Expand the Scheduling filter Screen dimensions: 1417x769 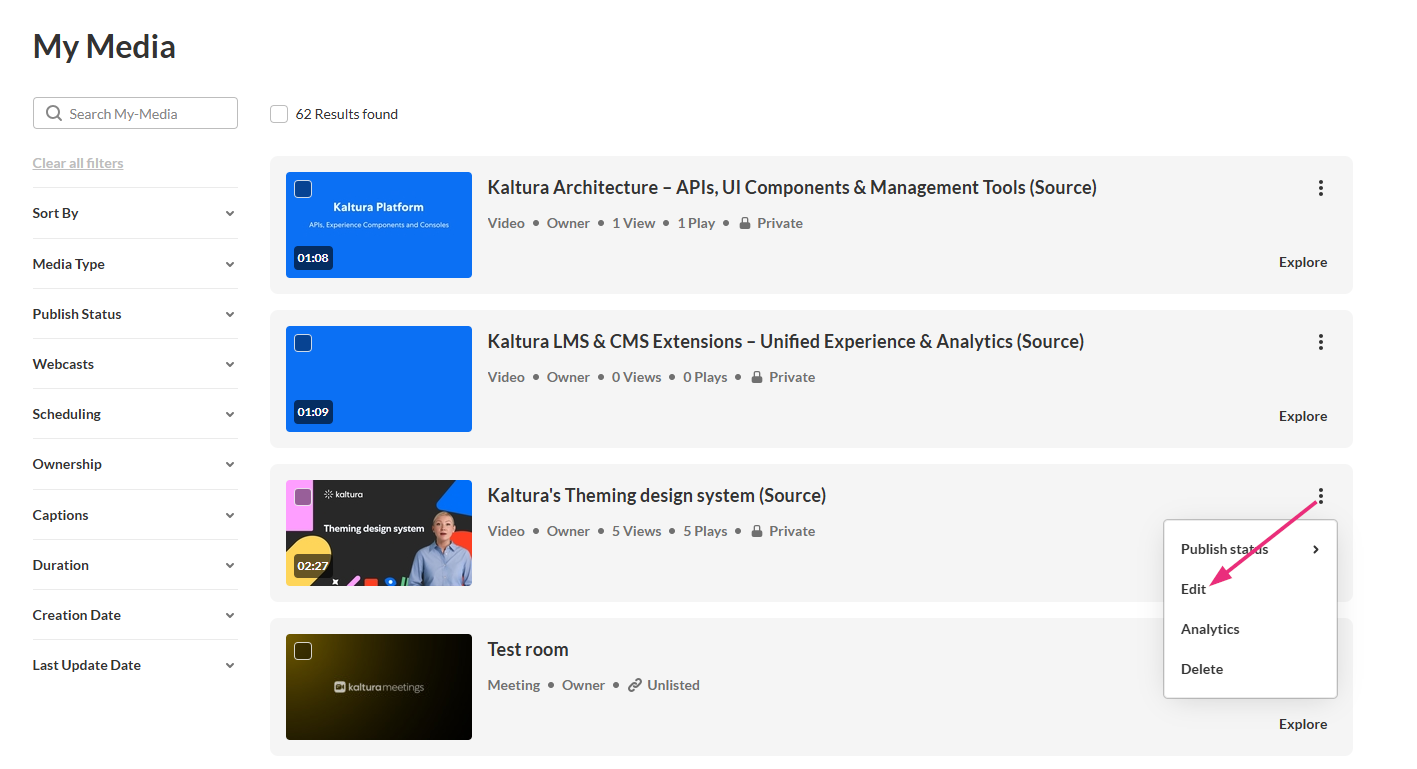135,414
